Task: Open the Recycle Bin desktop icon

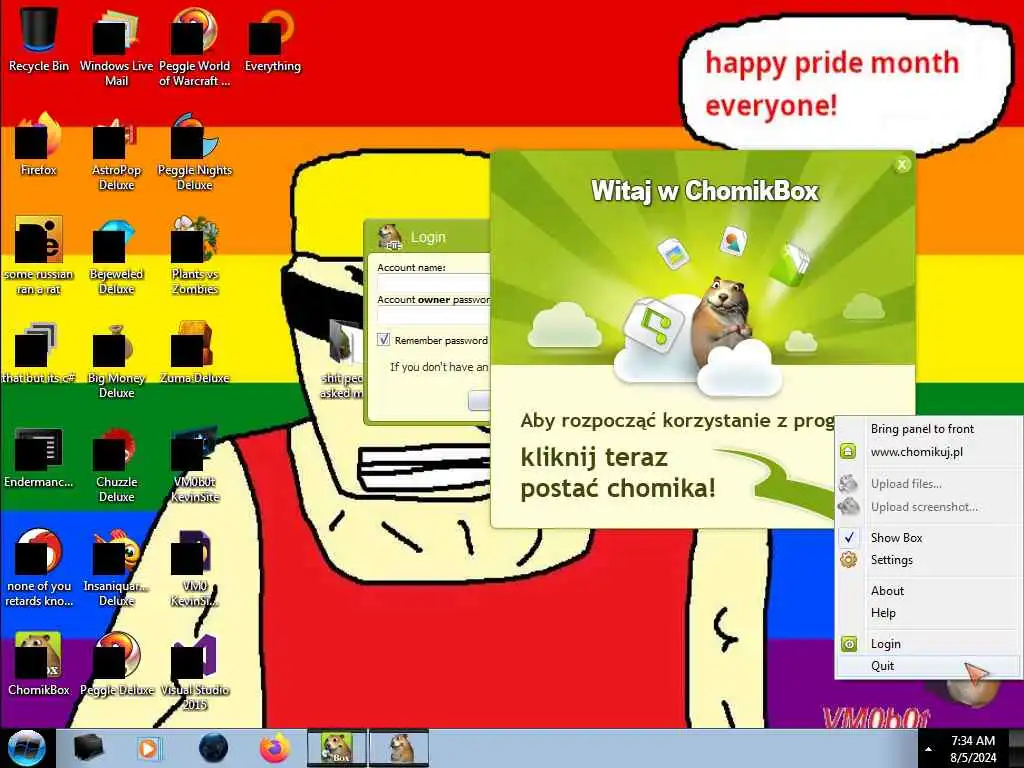Action: click(x=39, y=39)
